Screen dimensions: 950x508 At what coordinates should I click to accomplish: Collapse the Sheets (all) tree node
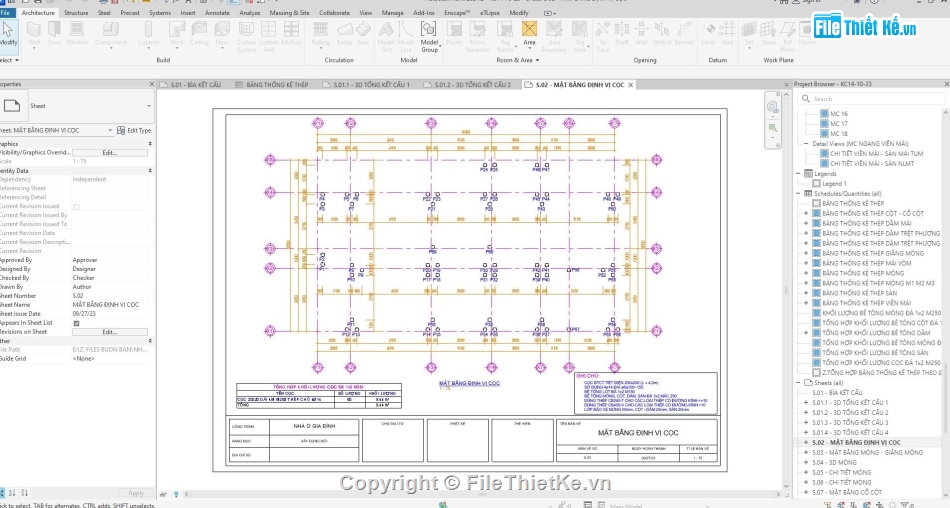[x=799, y=383]
